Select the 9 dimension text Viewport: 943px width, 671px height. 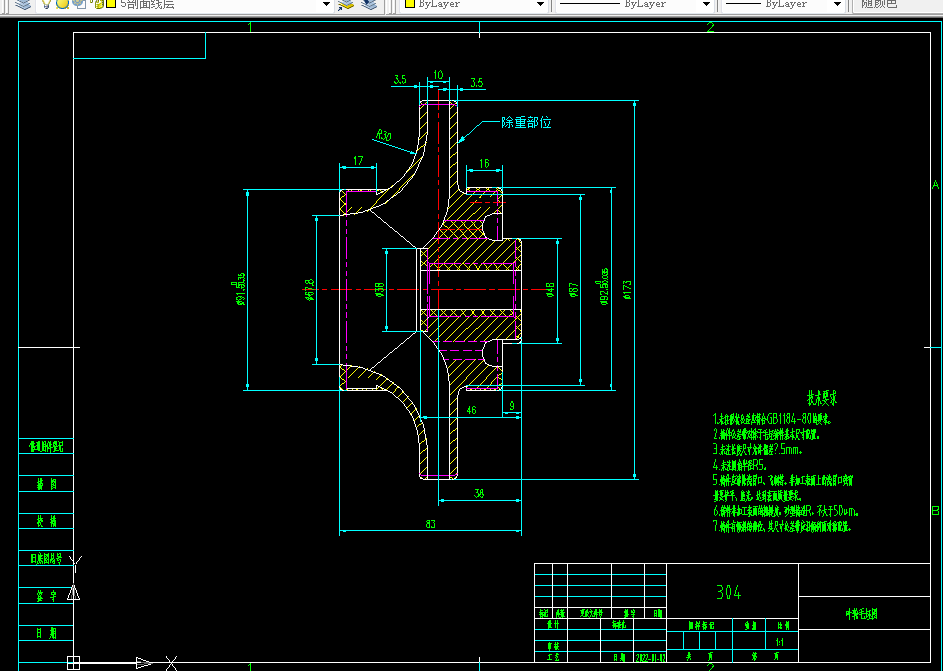512,406
